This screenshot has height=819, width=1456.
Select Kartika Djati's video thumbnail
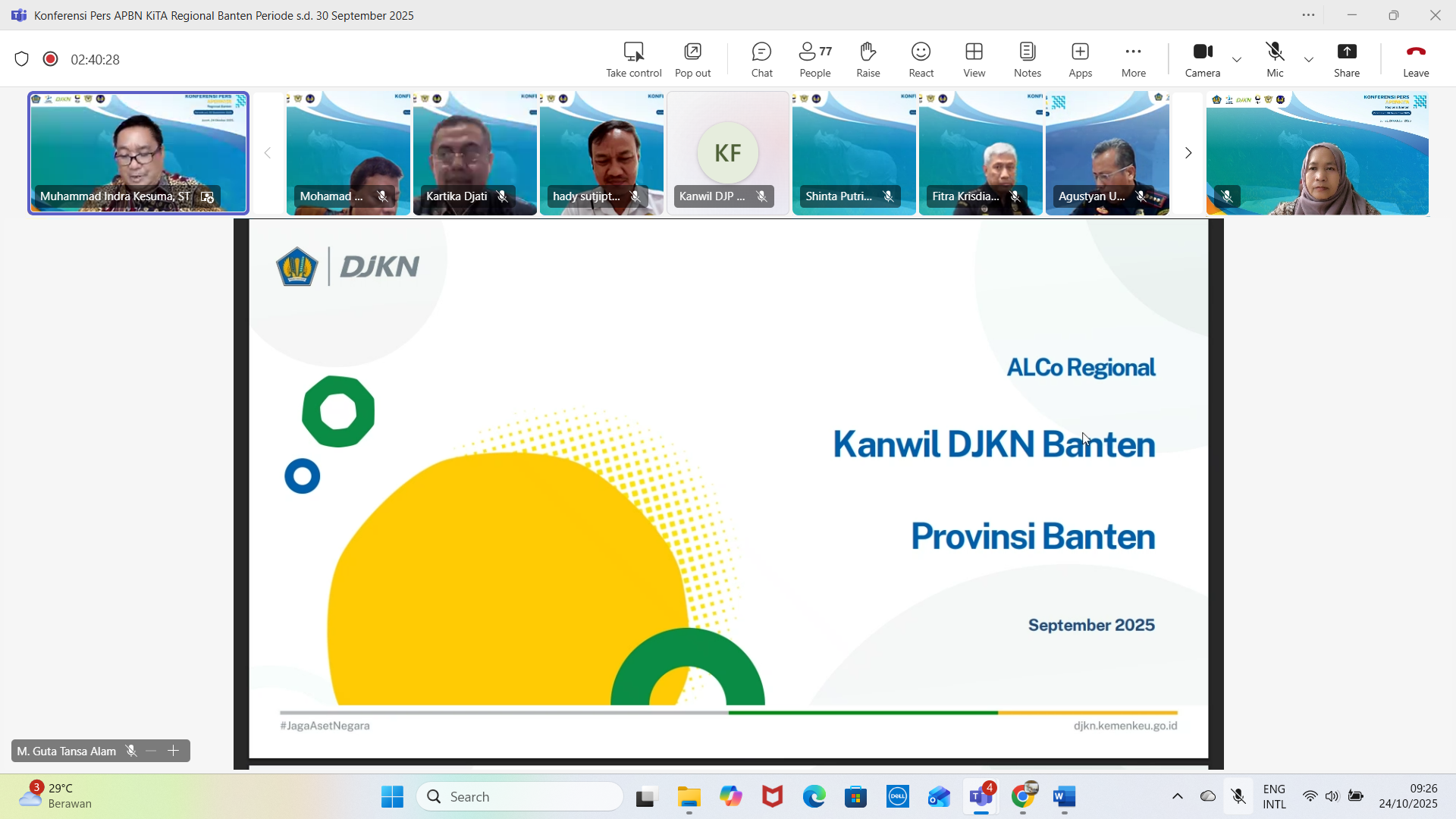475,152
